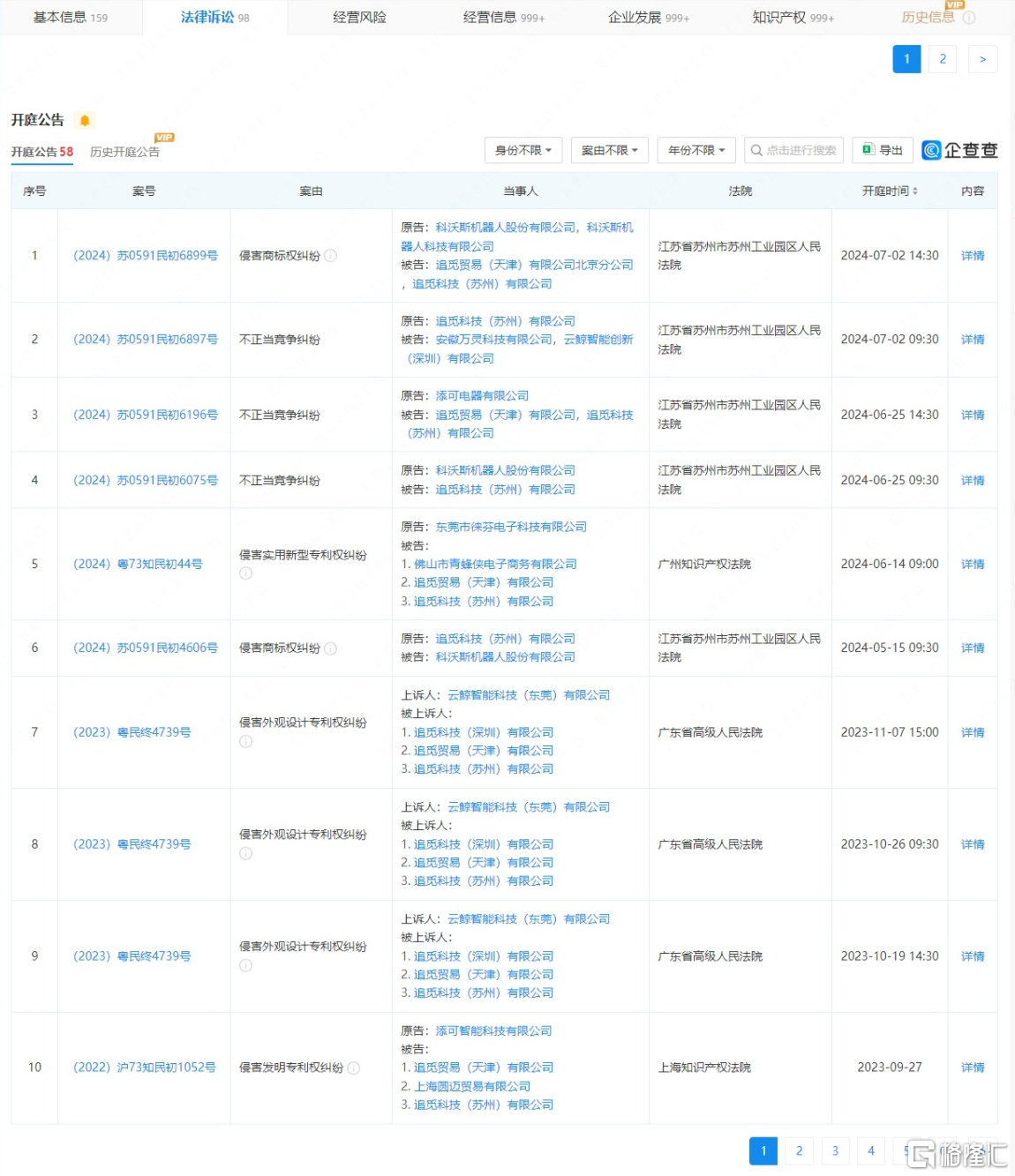Switch to the 企业发展 tab
Screen dimensions: 1015x1176
[x=649, y=18]
